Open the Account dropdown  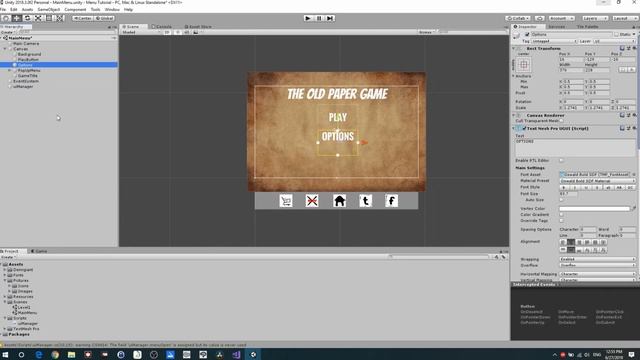[561, 18]
